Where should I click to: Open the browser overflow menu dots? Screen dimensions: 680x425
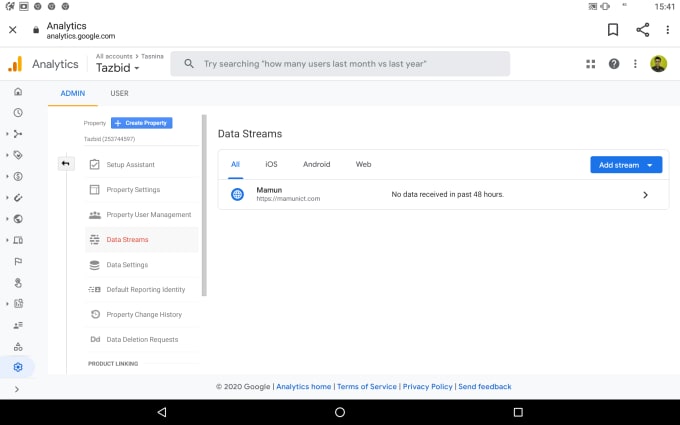tap(667, 29)
